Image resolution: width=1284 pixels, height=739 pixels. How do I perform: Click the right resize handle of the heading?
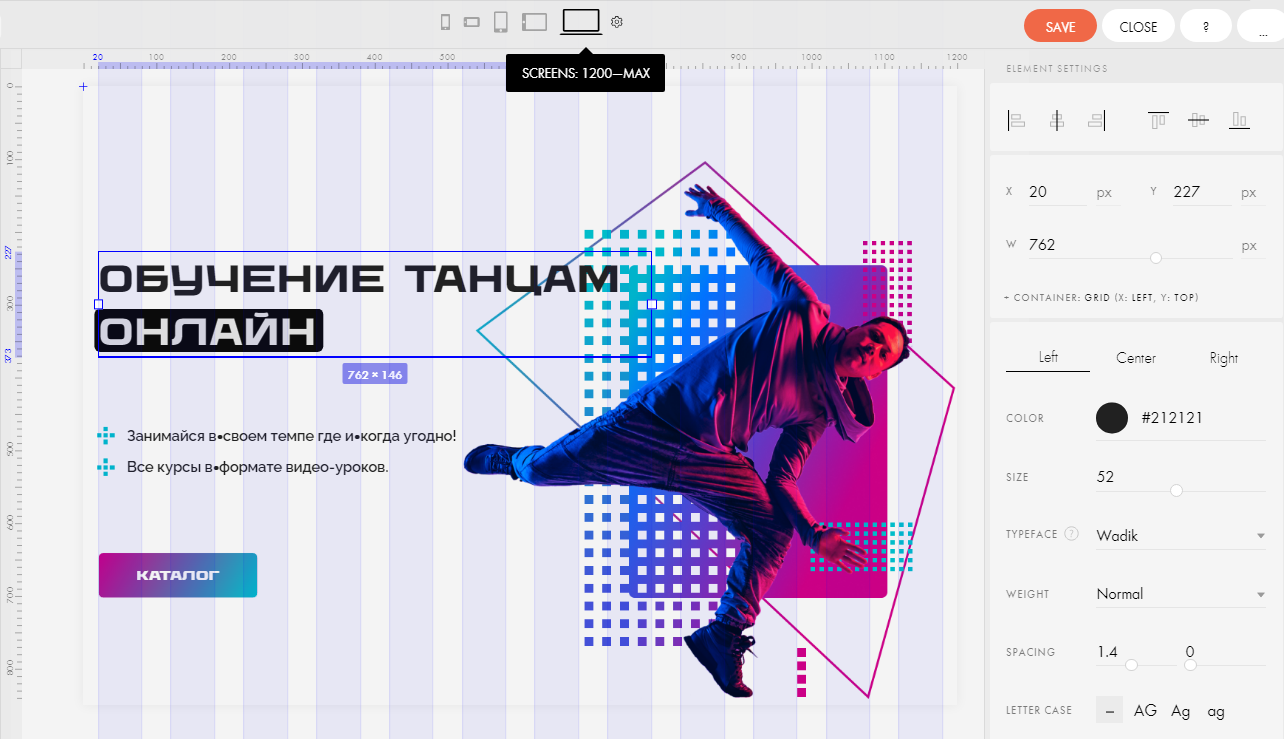point(652,304)
